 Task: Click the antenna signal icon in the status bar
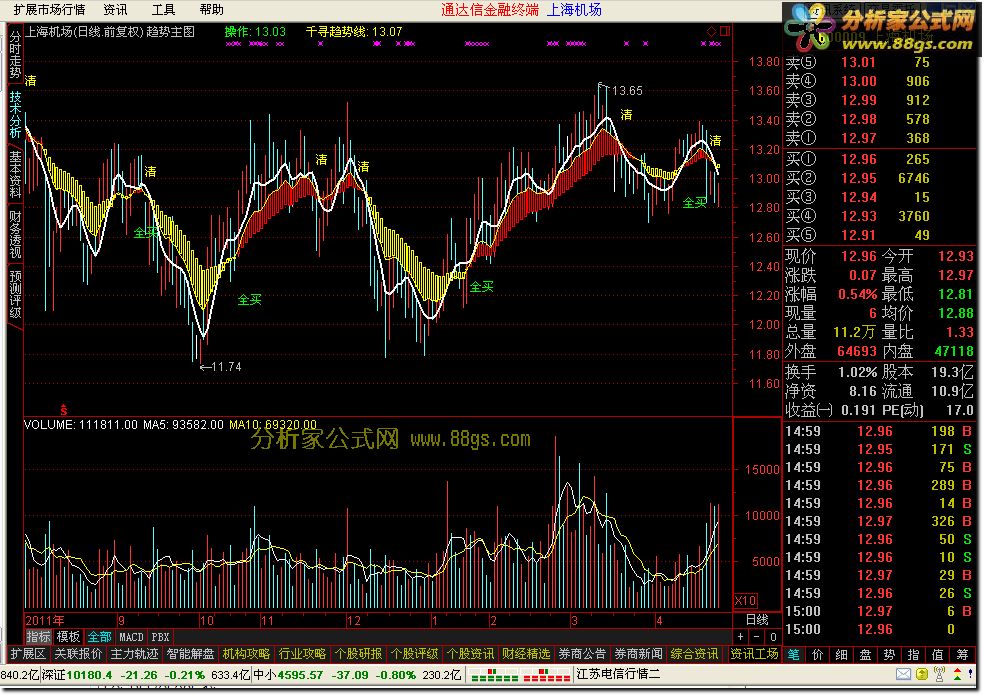pos(939,675)
